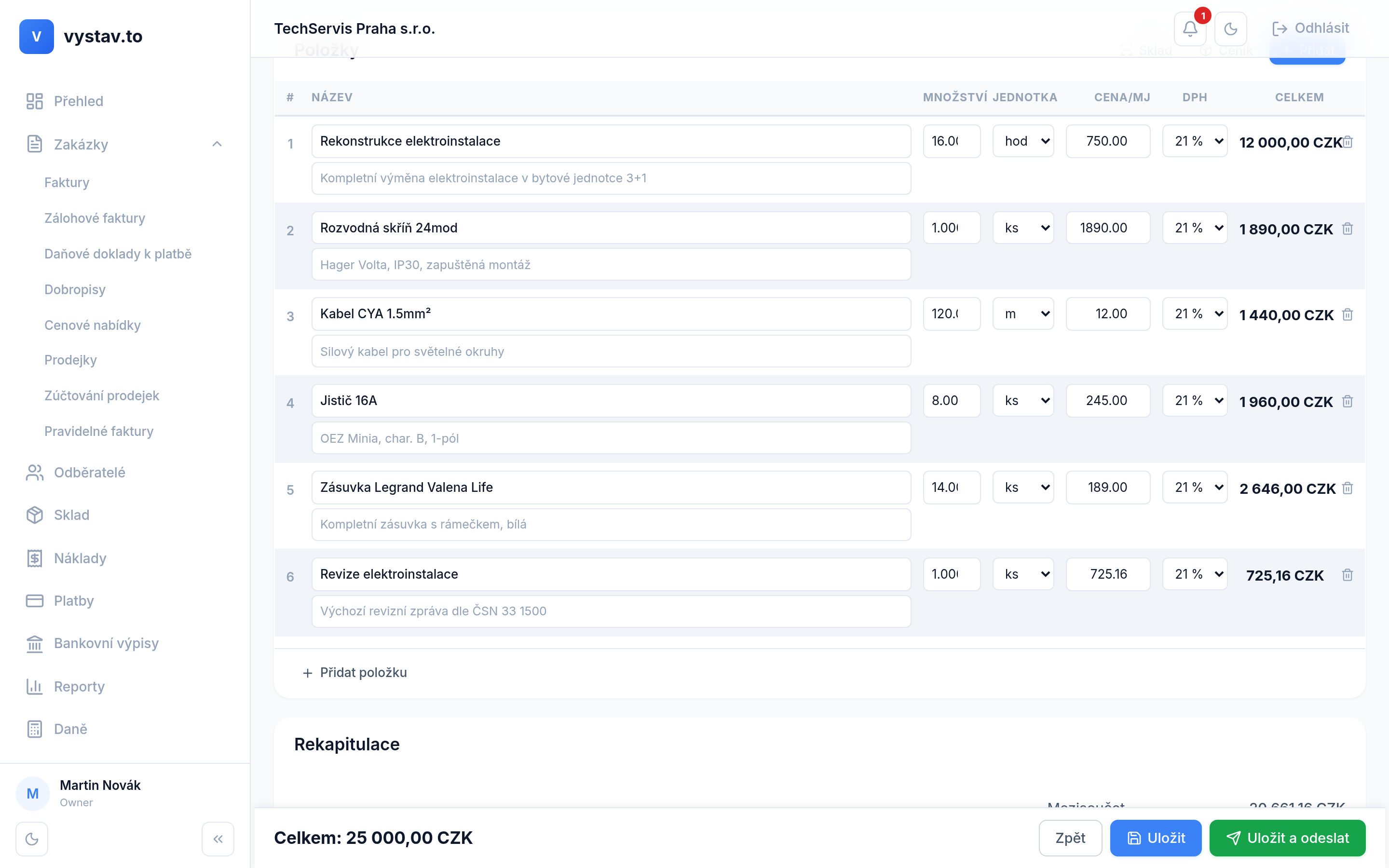Image resolution: width=1389 pixels, height=868 pixels.
Task: Click the vystav.to logo icon
Action: pyautogui.click(x=36, y=36)
